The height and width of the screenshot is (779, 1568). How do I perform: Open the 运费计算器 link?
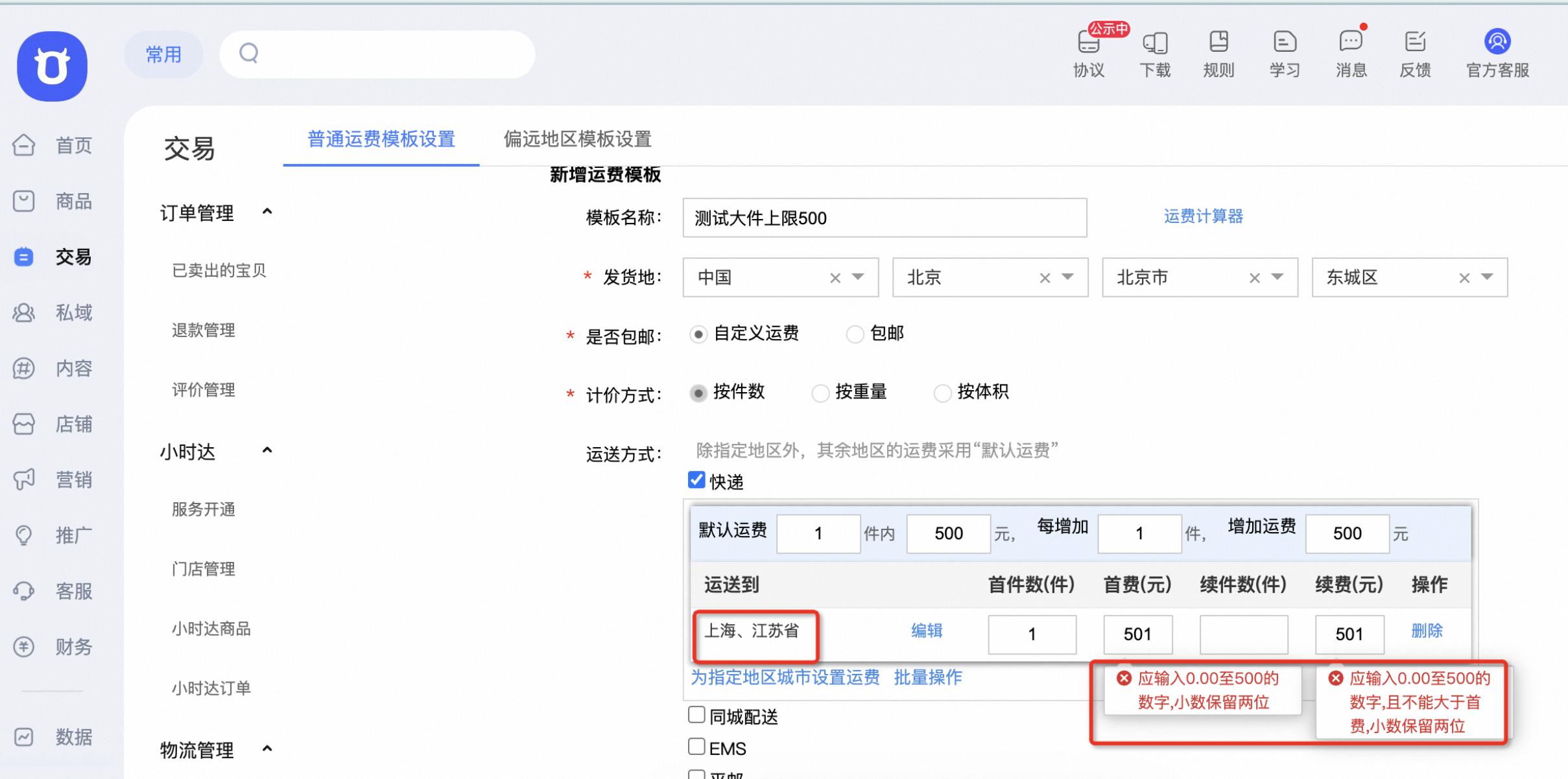pyautogui.click(x=1204, y=216)
